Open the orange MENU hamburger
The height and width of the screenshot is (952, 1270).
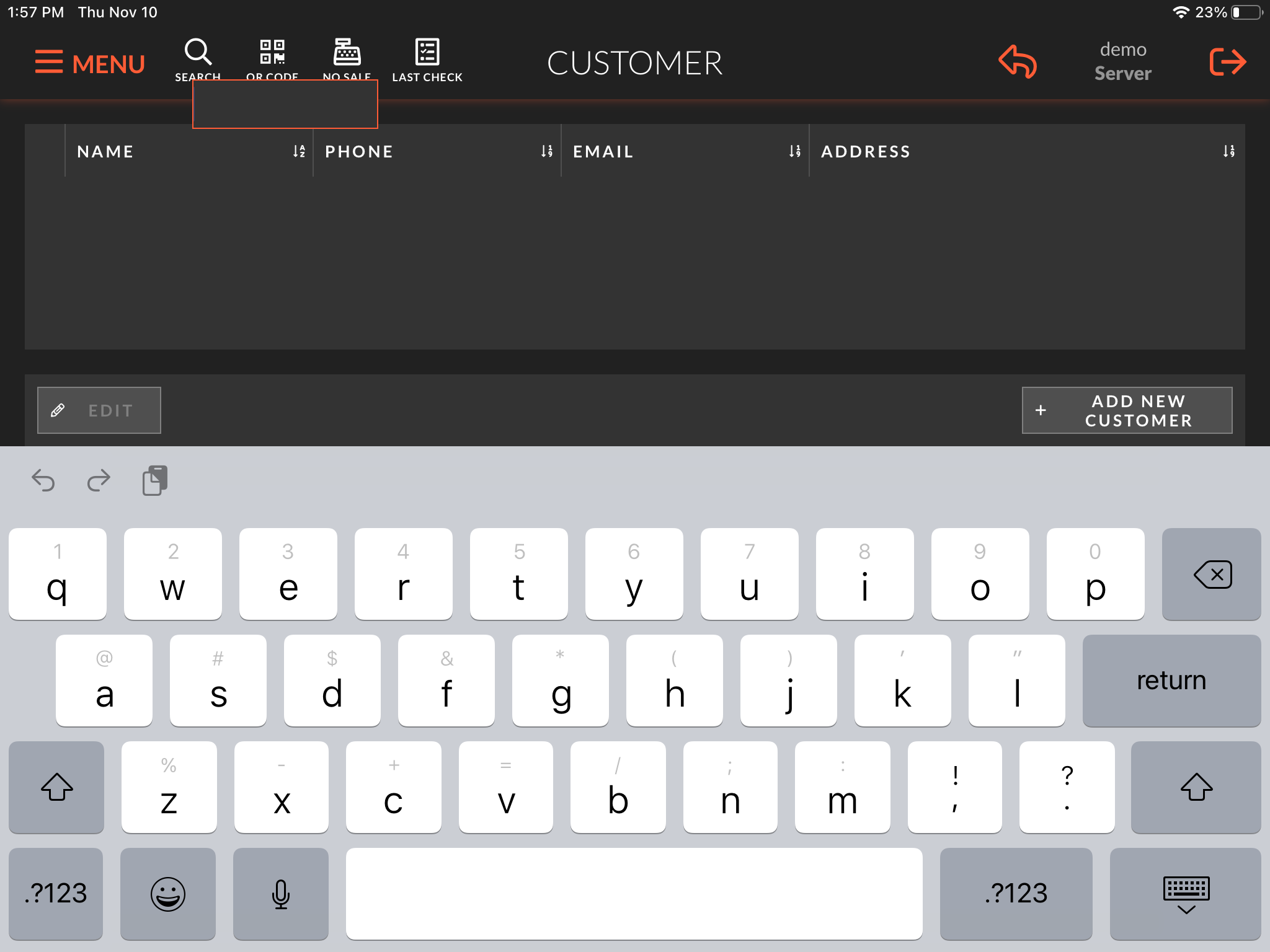(x=90, y=63)
